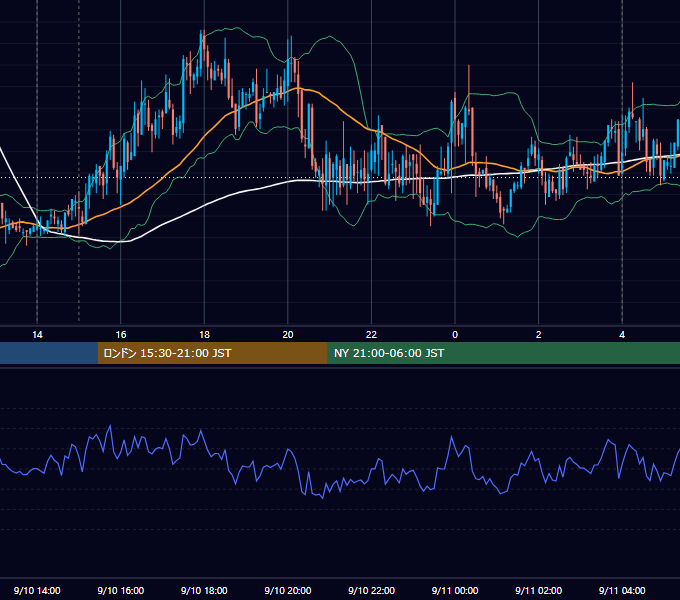Click hour label 16 under the price chart
This screenshot has height=600, width=680.
[x=121, y=335]
